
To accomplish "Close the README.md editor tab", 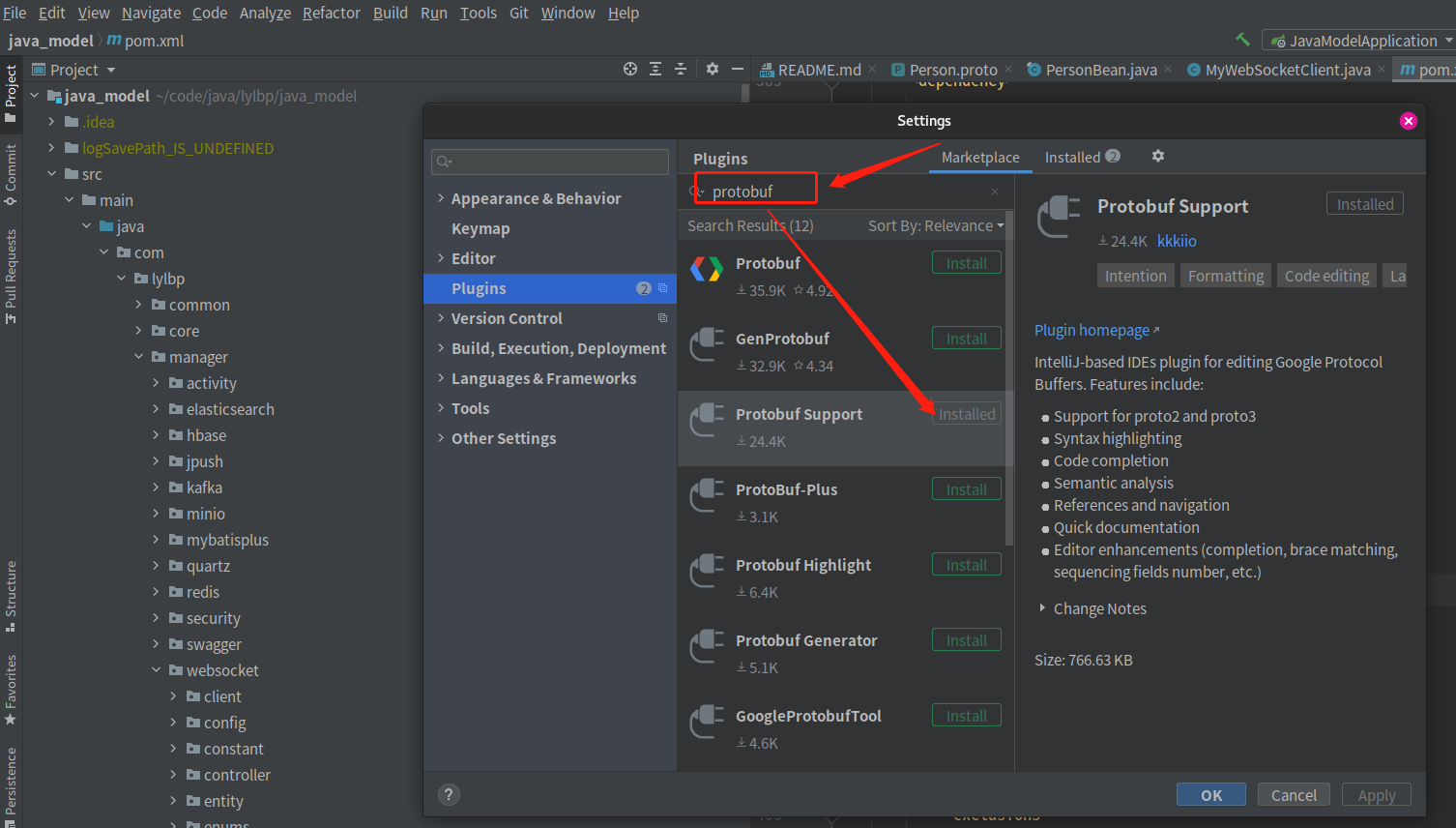I will coord(872,69).
